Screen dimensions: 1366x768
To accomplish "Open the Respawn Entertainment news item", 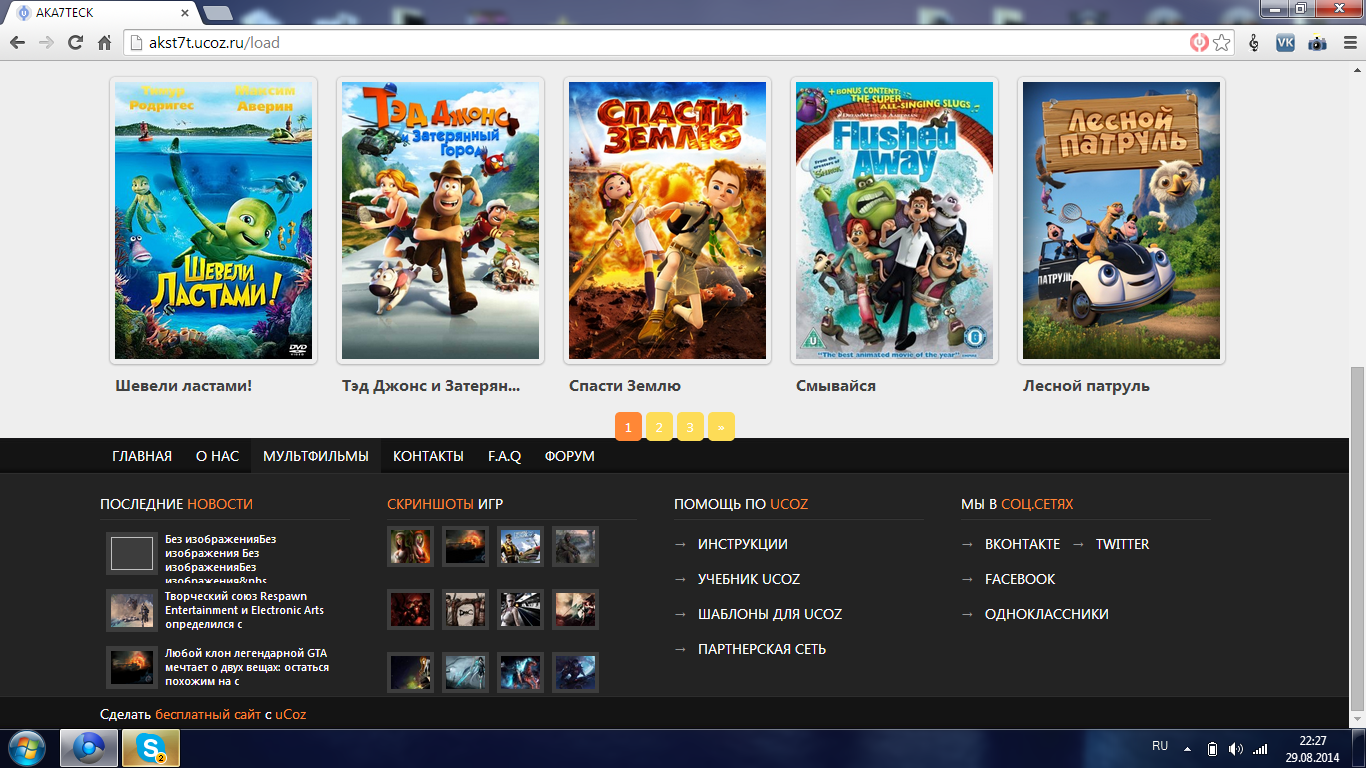I will [x=245, y=610].
